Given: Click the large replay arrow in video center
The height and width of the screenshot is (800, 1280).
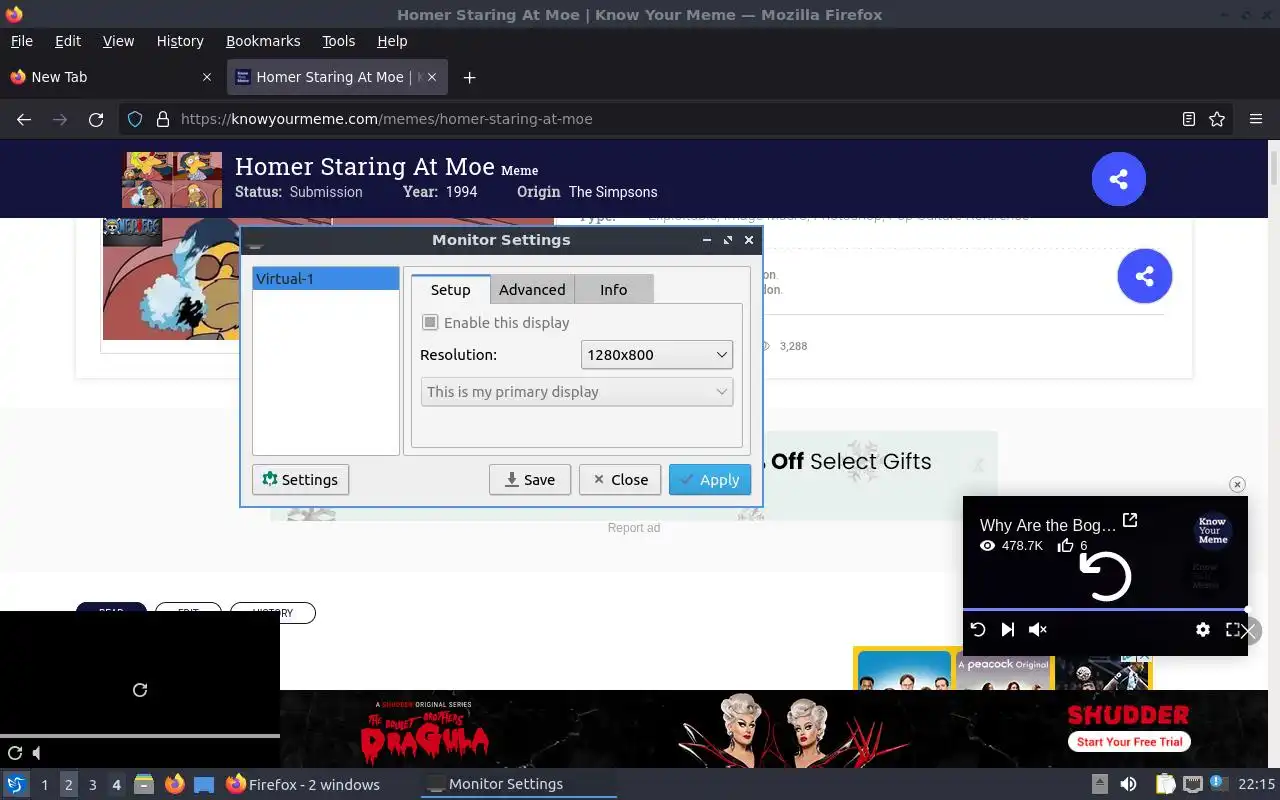Looking at the screenshot, I should pos(1105,576).
